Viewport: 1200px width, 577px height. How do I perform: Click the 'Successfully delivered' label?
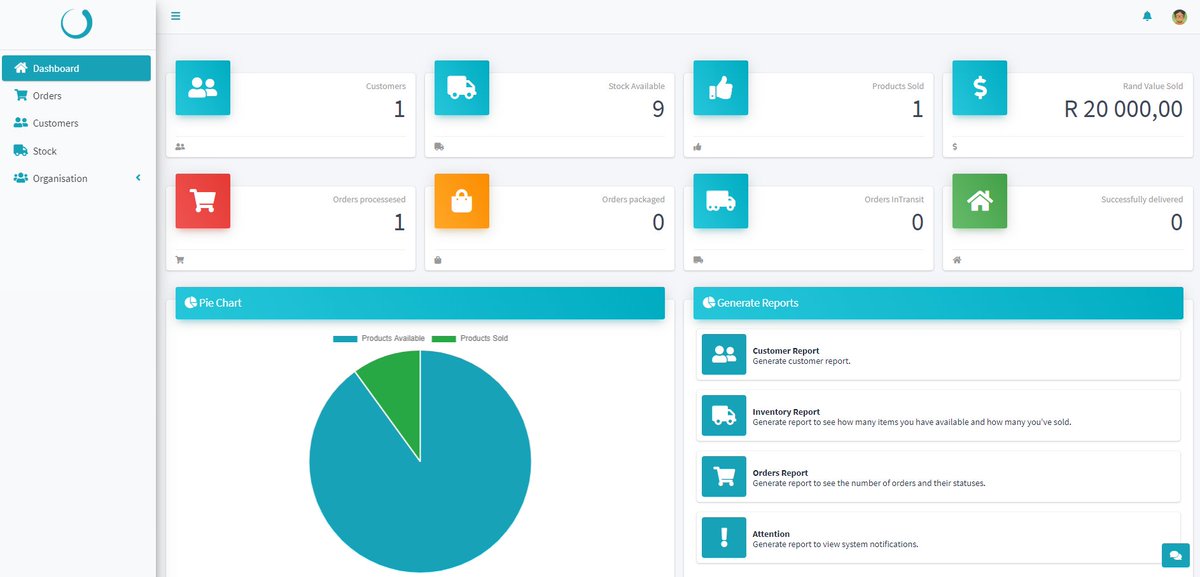pos(1142,200)
